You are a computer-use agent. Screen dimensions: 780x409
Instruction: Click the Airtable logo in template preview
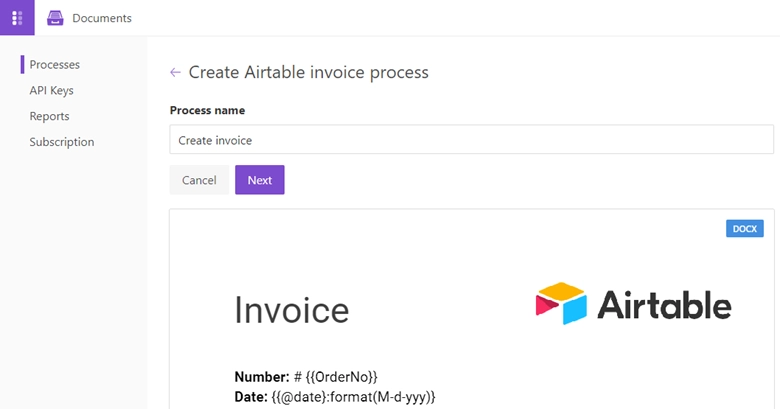633,304
